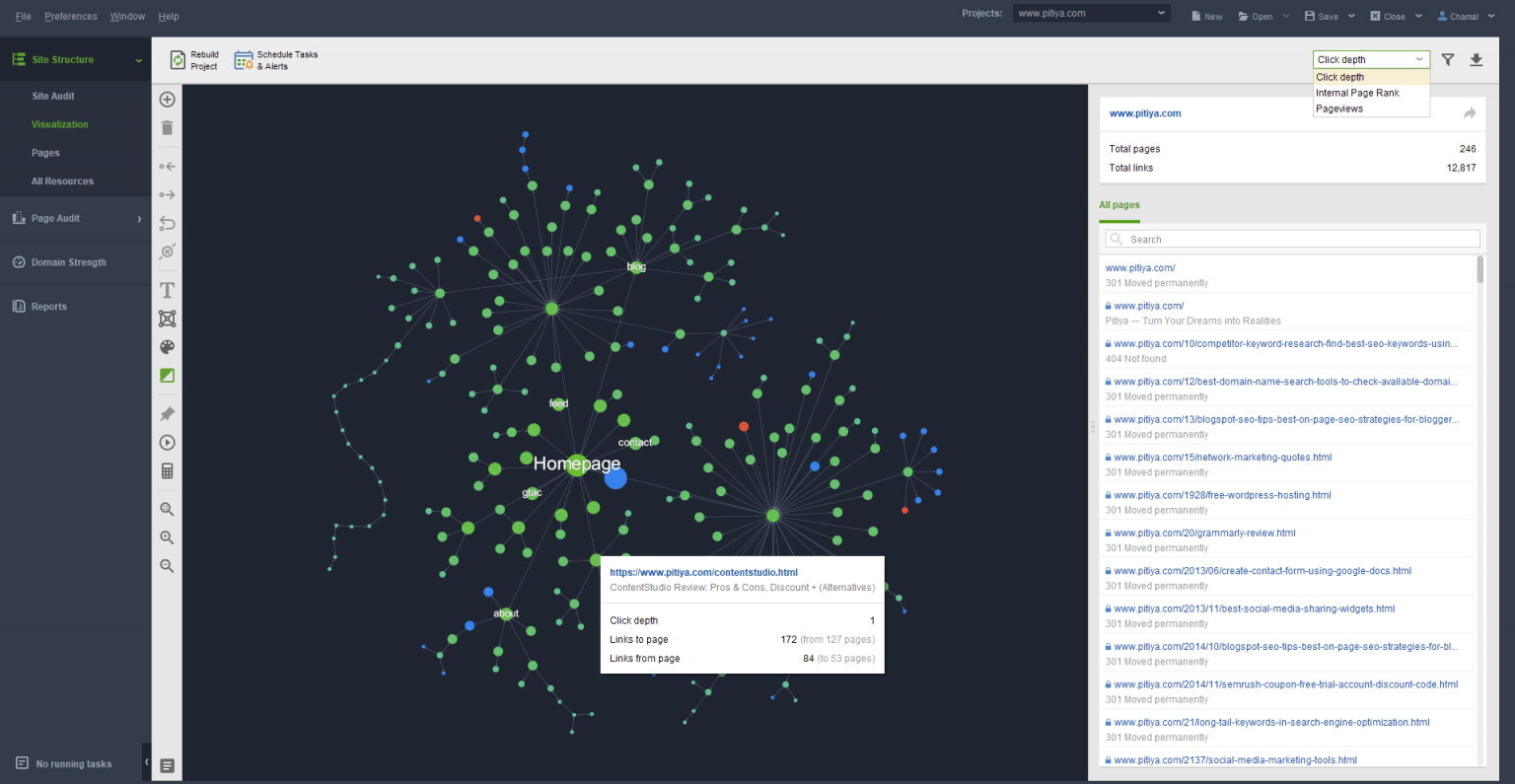Click the Save button
This screenshot has width=1515, height=784.
point(1322,16)
